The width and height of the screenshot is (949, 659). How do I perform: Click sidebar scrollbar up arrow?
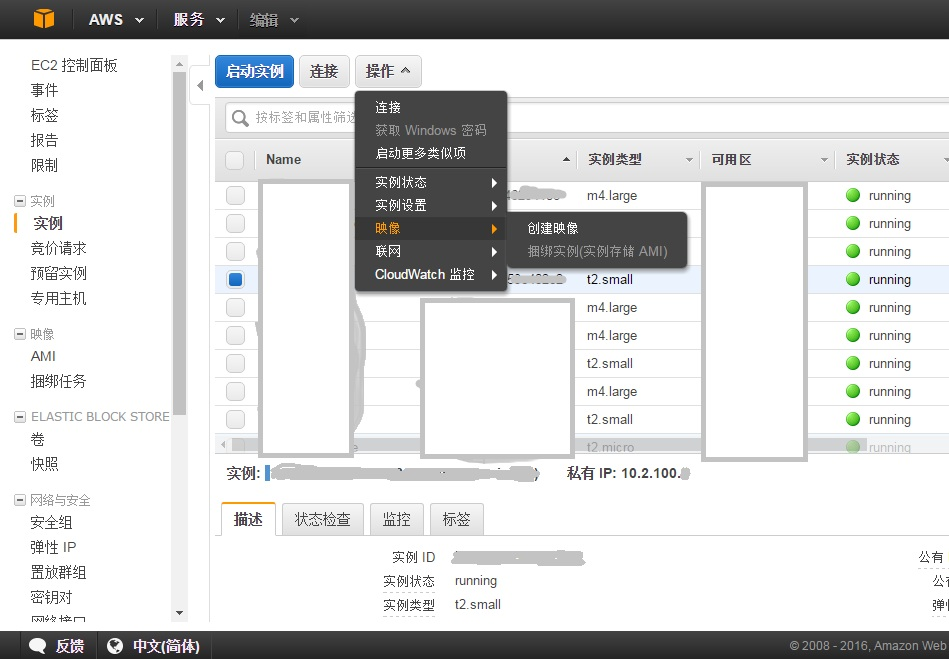(x=179, y=64)
